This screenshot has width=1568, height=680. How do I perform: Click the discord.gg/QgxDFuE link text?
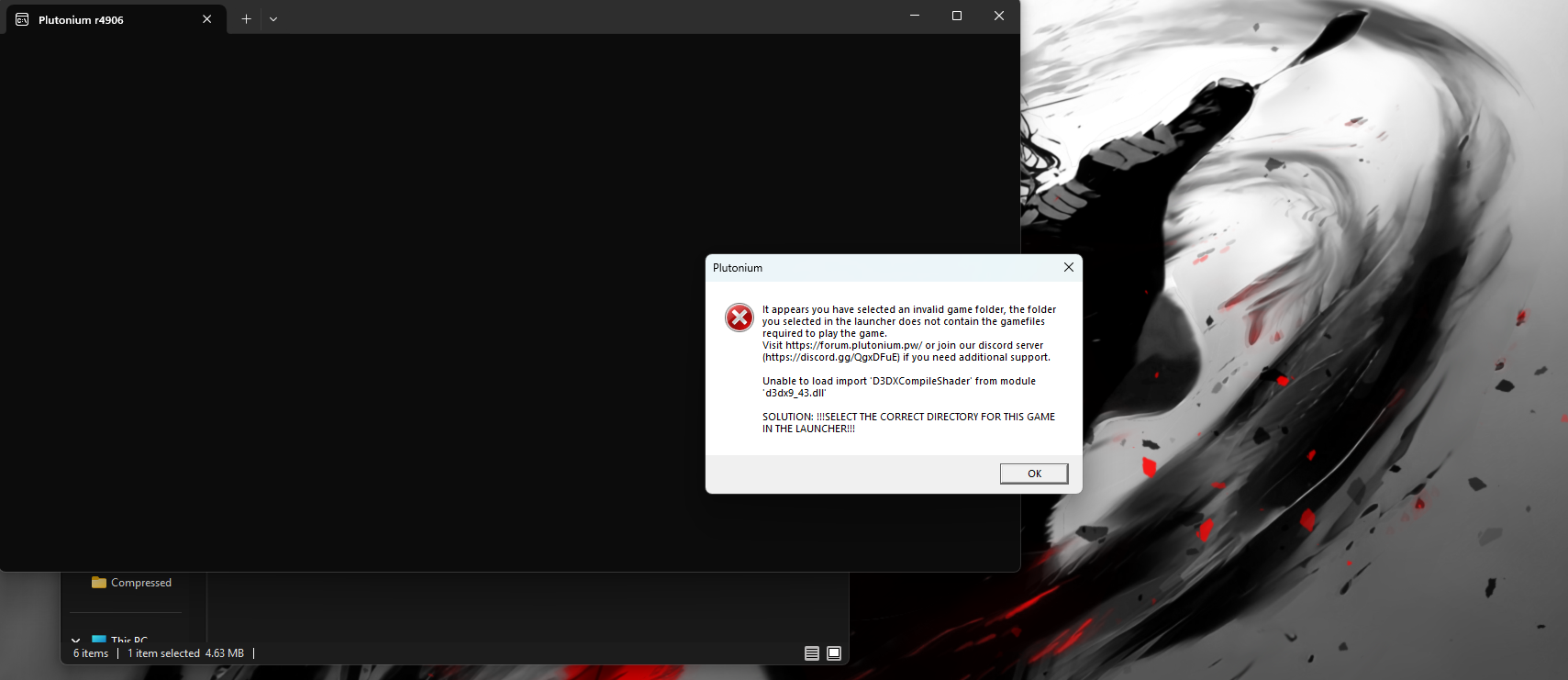coord(832,358)
